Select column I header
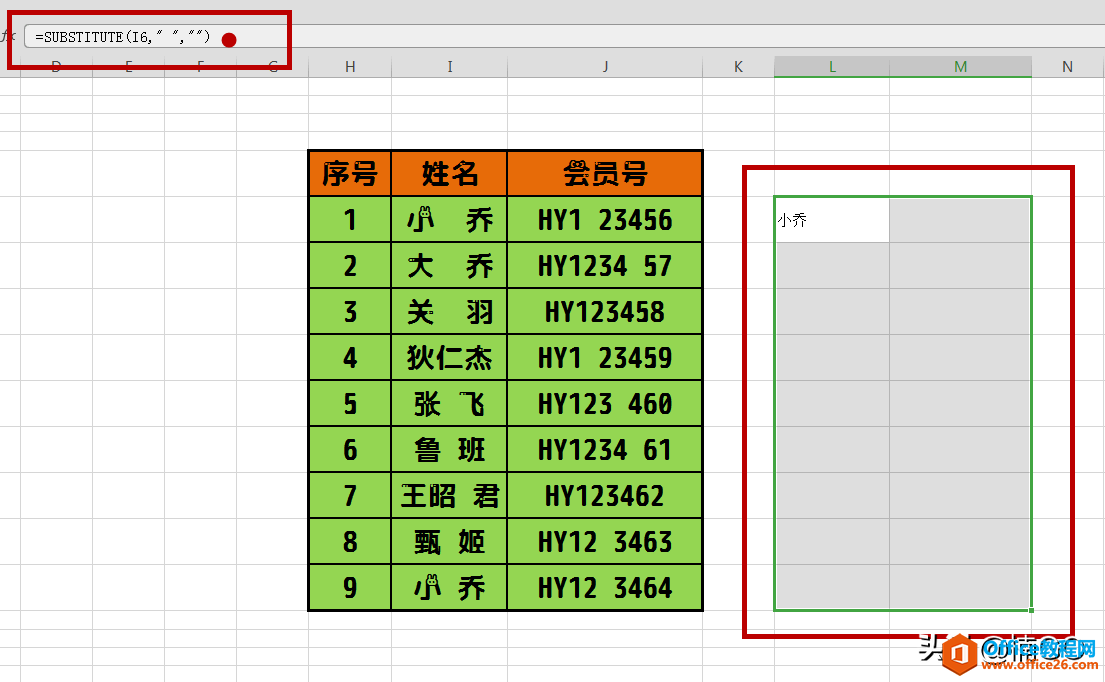 [x=450, y=67]
